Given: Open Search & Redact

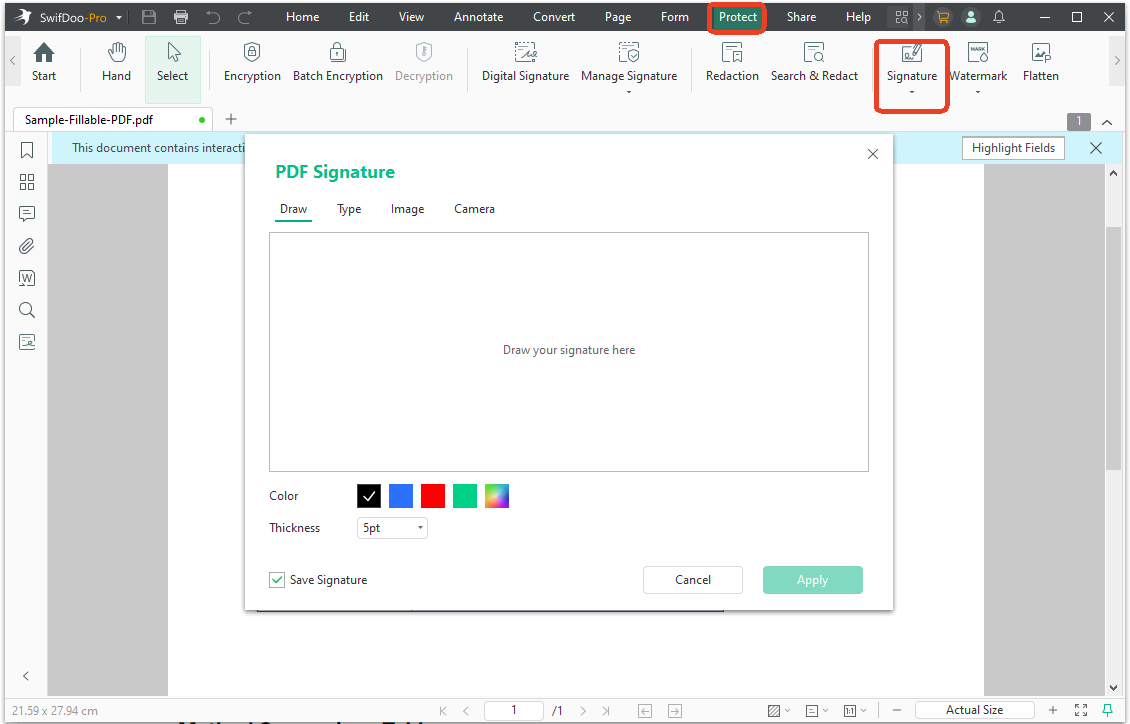Looking at the screenshot, I should (814, 62).
